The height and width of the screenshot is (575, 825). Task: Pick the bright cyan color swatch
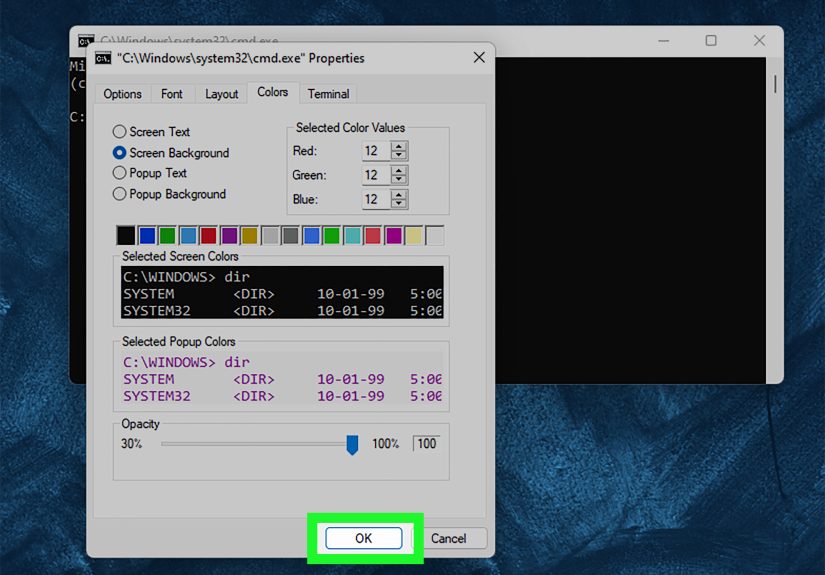(352, 235)
